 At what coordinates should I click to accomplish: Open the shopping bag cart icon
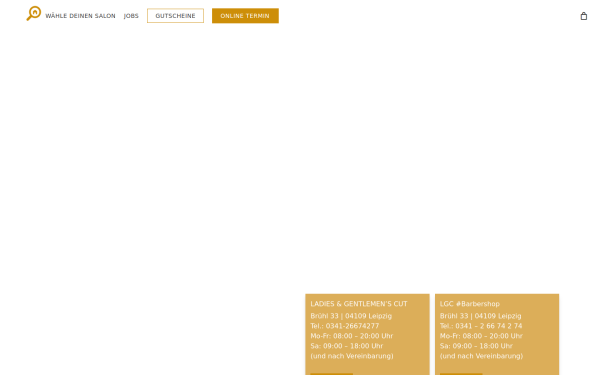click(584, 16)
